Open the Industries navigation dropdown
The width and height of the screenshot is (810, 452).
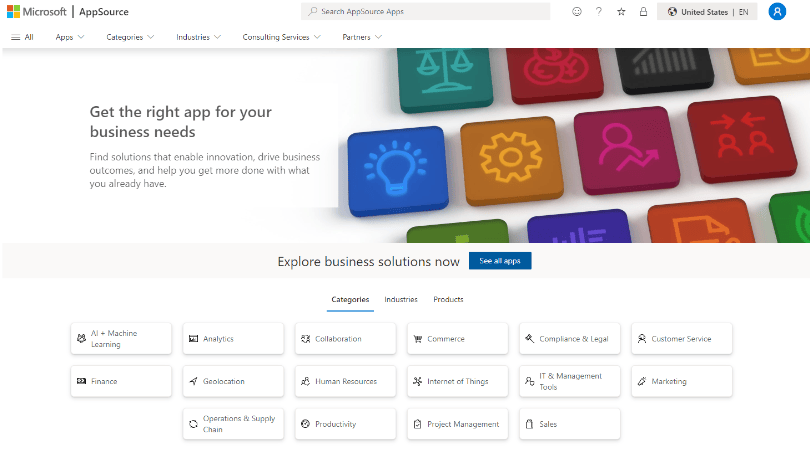[x=199, y=37]
